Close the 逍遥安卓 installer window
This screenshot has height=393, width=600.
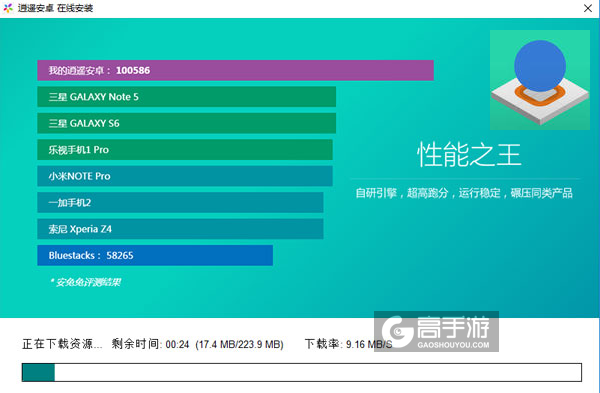[588, 8]
